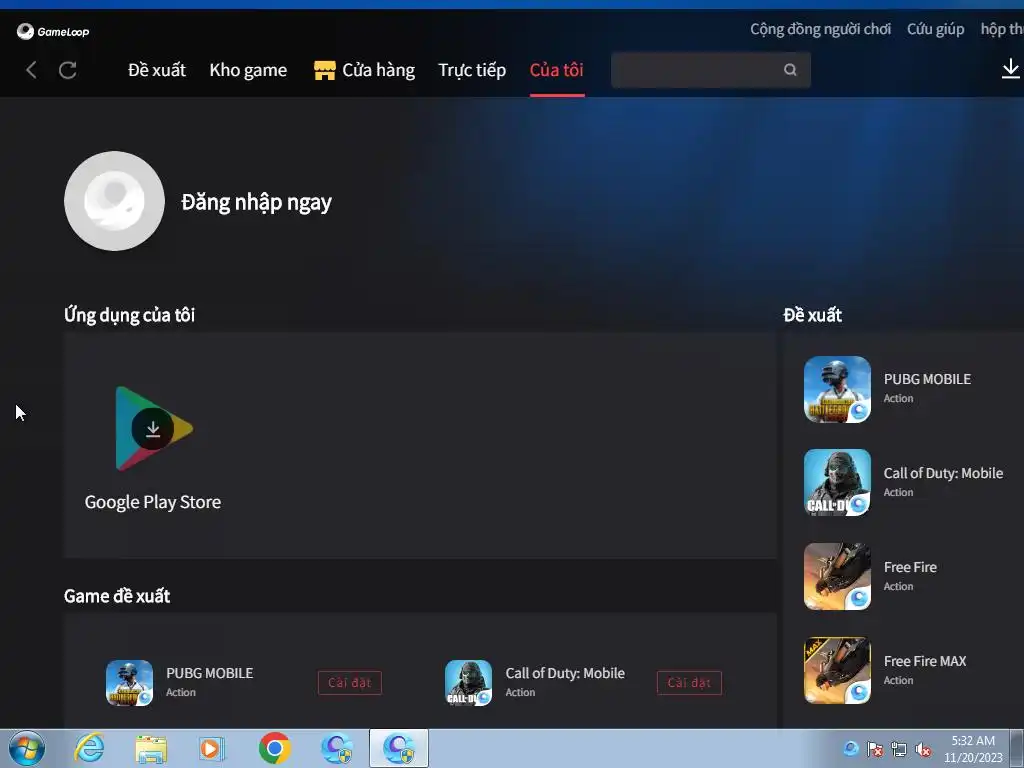Image resolution: width=1024 pixels, height=768 pixels.
Task: Click Call of Duty: Mobile title in Game đề xuất
Action: coord(565,673)
